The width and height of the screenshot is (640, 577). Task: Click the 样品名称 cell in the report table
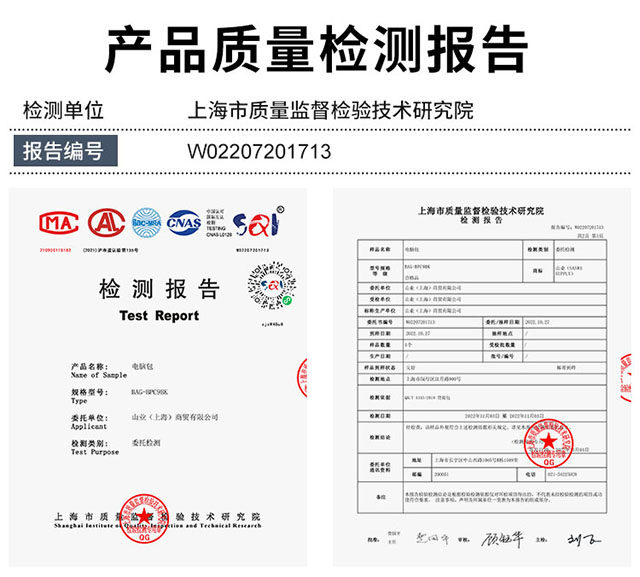(x=380, y=249)
